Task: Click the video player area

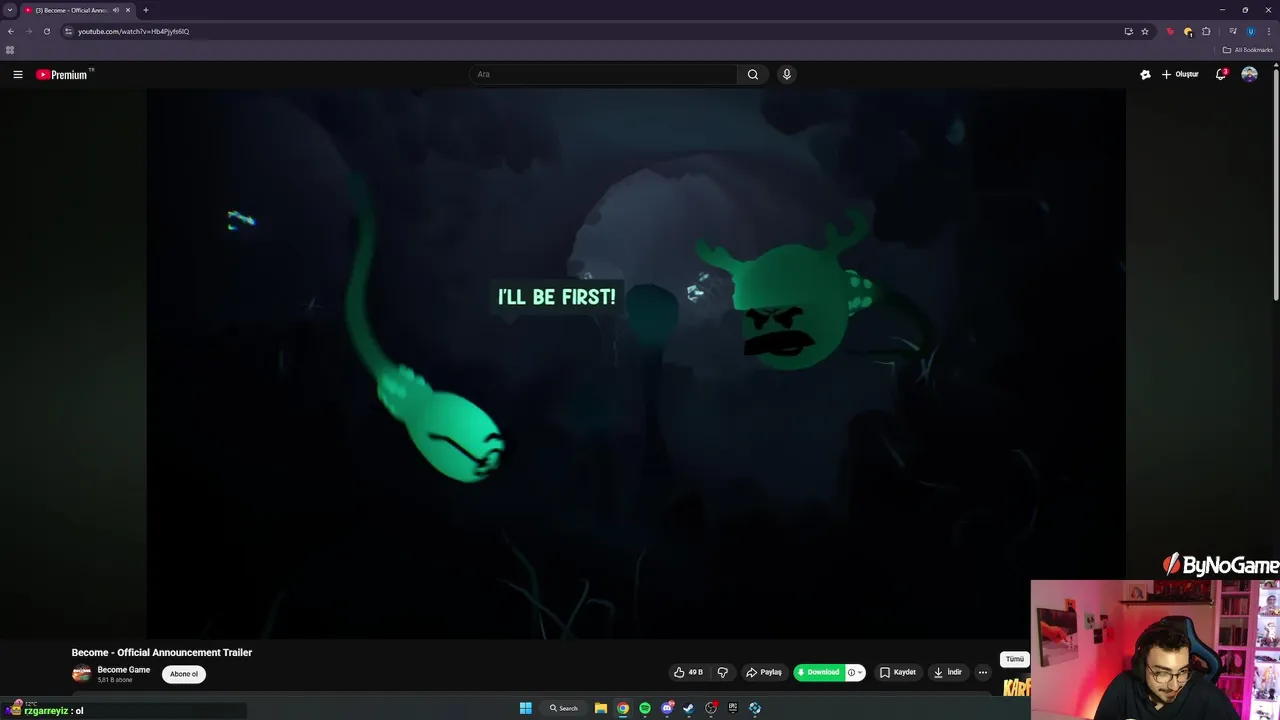Action: coord(636,362)
